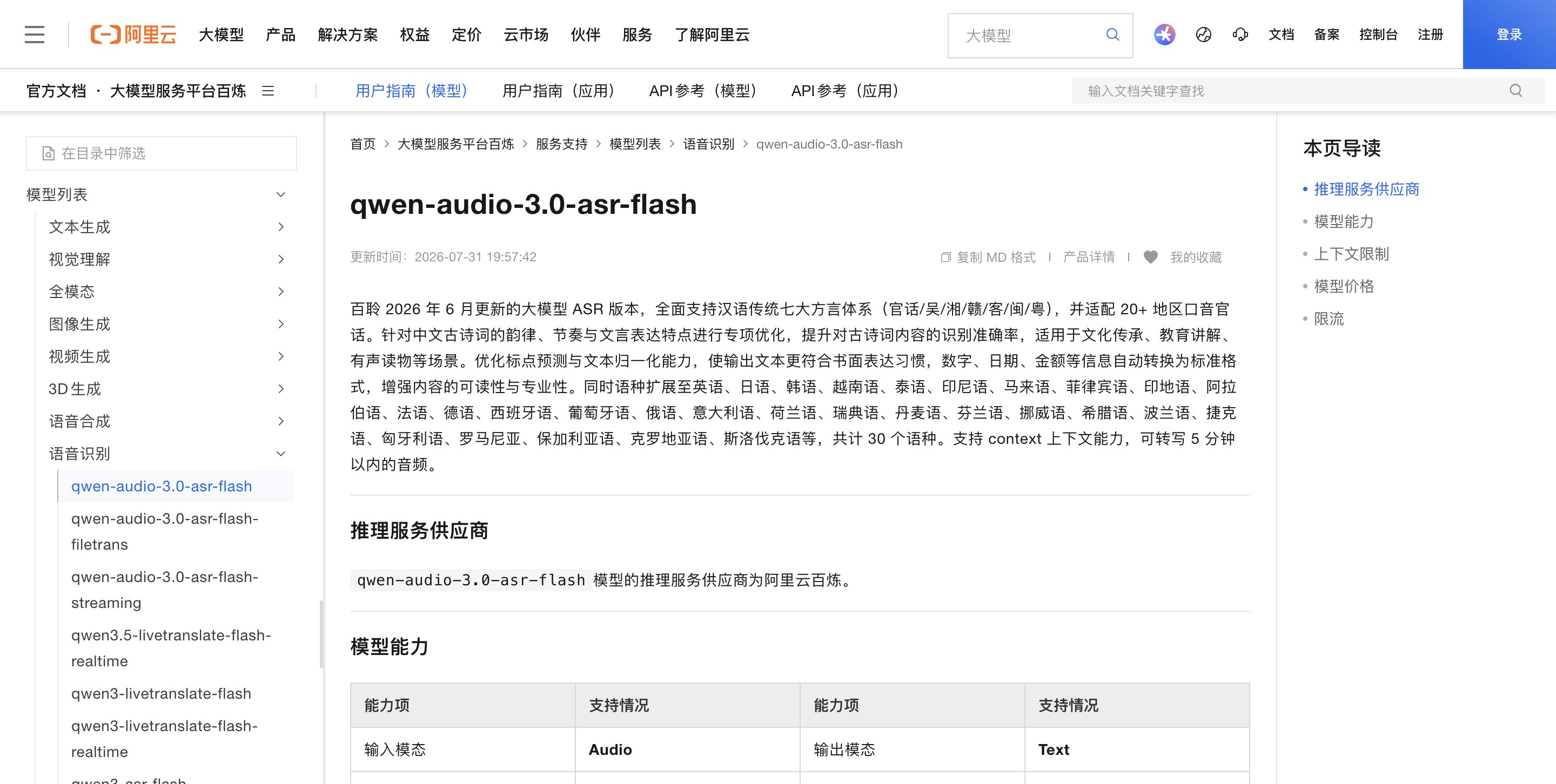Go to 语音识别 breadcrumb
Image resolution: width=1556 pixels, height=784 pixels.
pos(708,144)
